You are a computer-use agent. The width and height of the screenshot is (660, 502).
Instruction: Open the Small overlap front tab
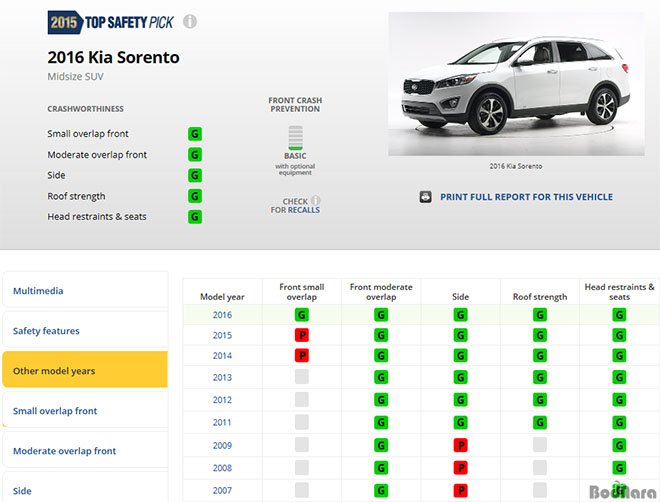85,410
